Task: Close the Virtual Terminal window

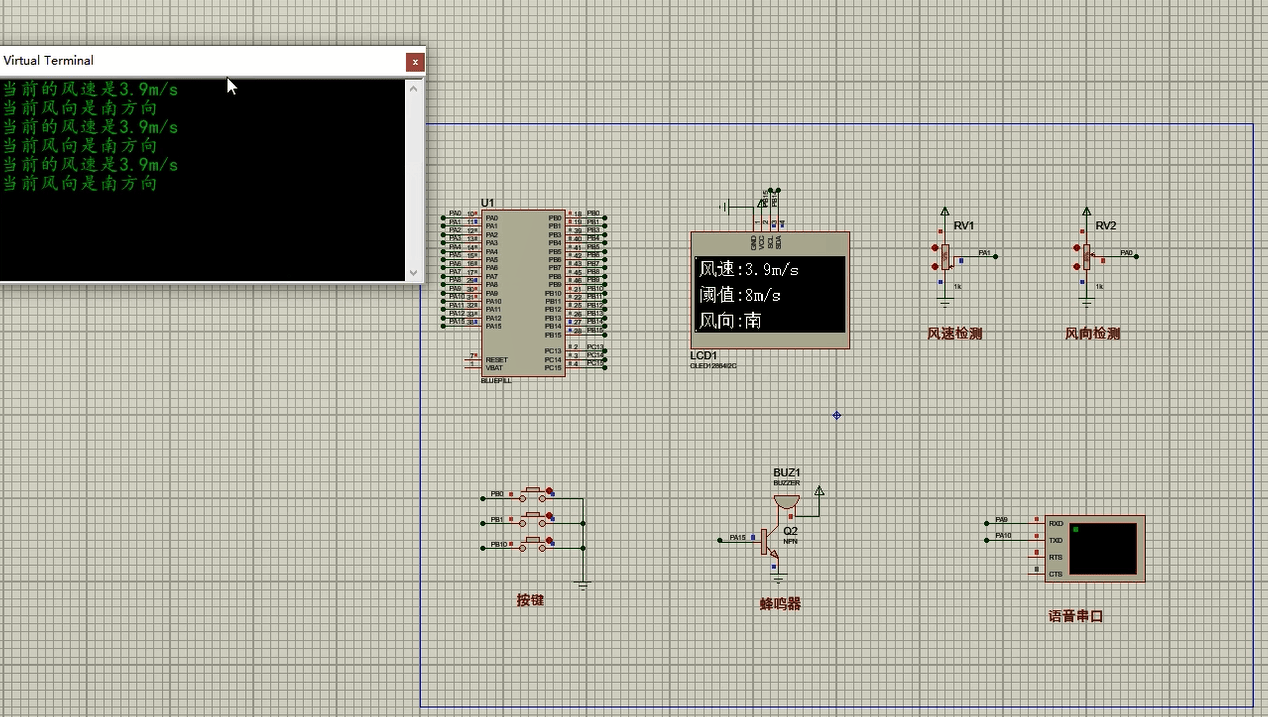Action: tap(414, 61)
